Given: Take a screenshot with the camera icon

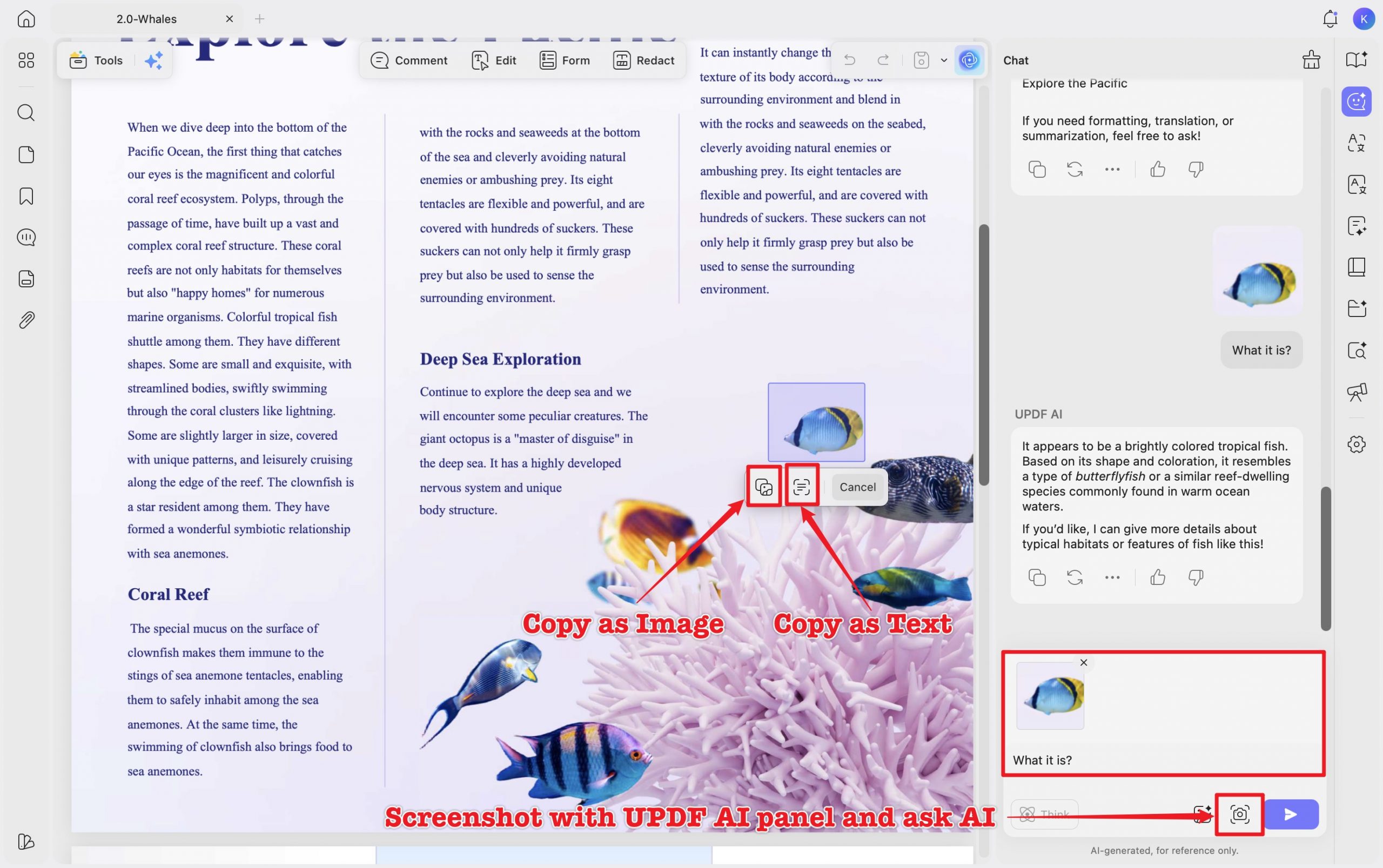Looking at the screenshot, I should pyautogui.click(x=1239, y=814).
